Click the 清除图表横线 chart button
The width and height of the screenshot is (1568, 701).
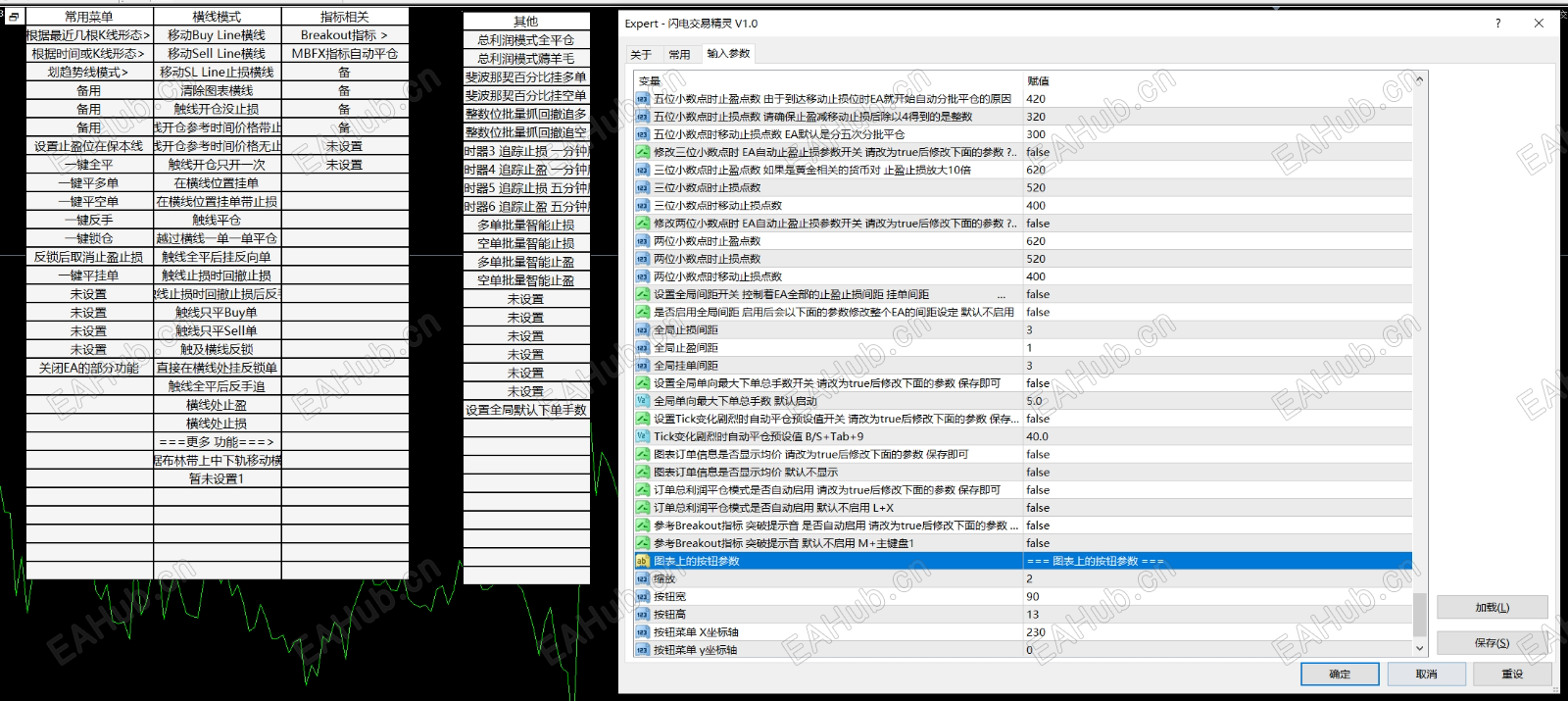(217, 90)
